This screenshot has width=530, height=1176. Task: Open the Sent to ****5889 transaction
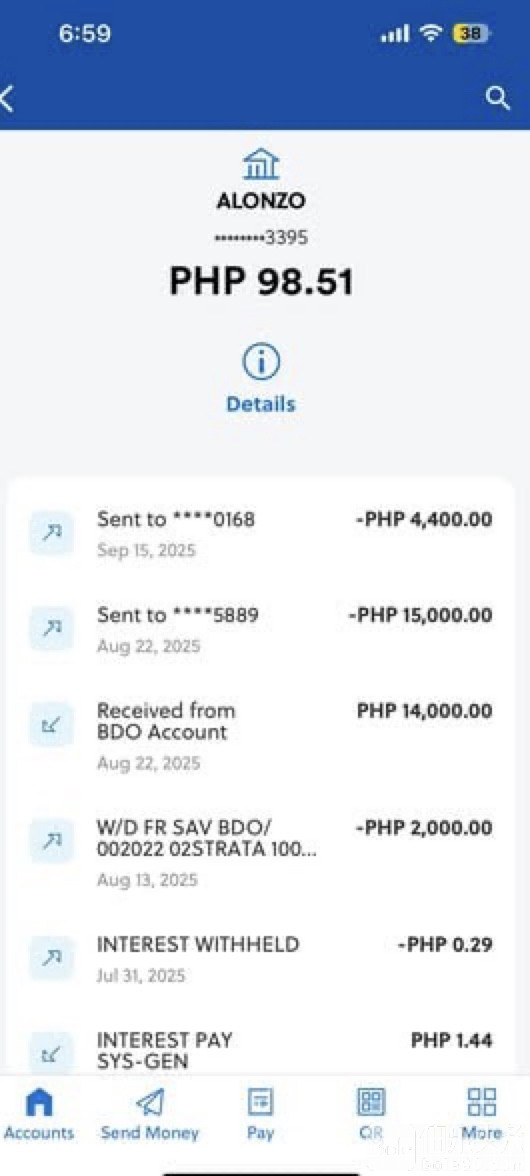coord(261,630)
